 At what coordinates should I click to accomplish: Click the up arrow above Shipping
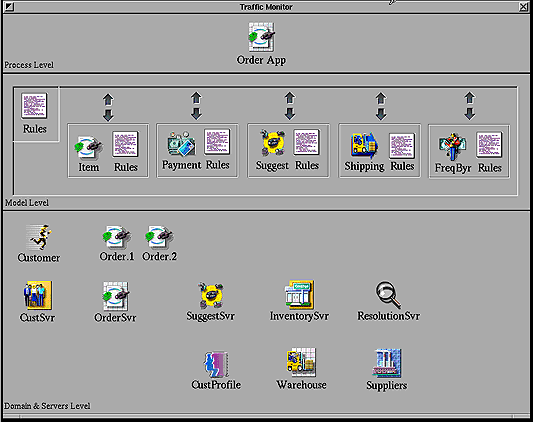[381, 98]
